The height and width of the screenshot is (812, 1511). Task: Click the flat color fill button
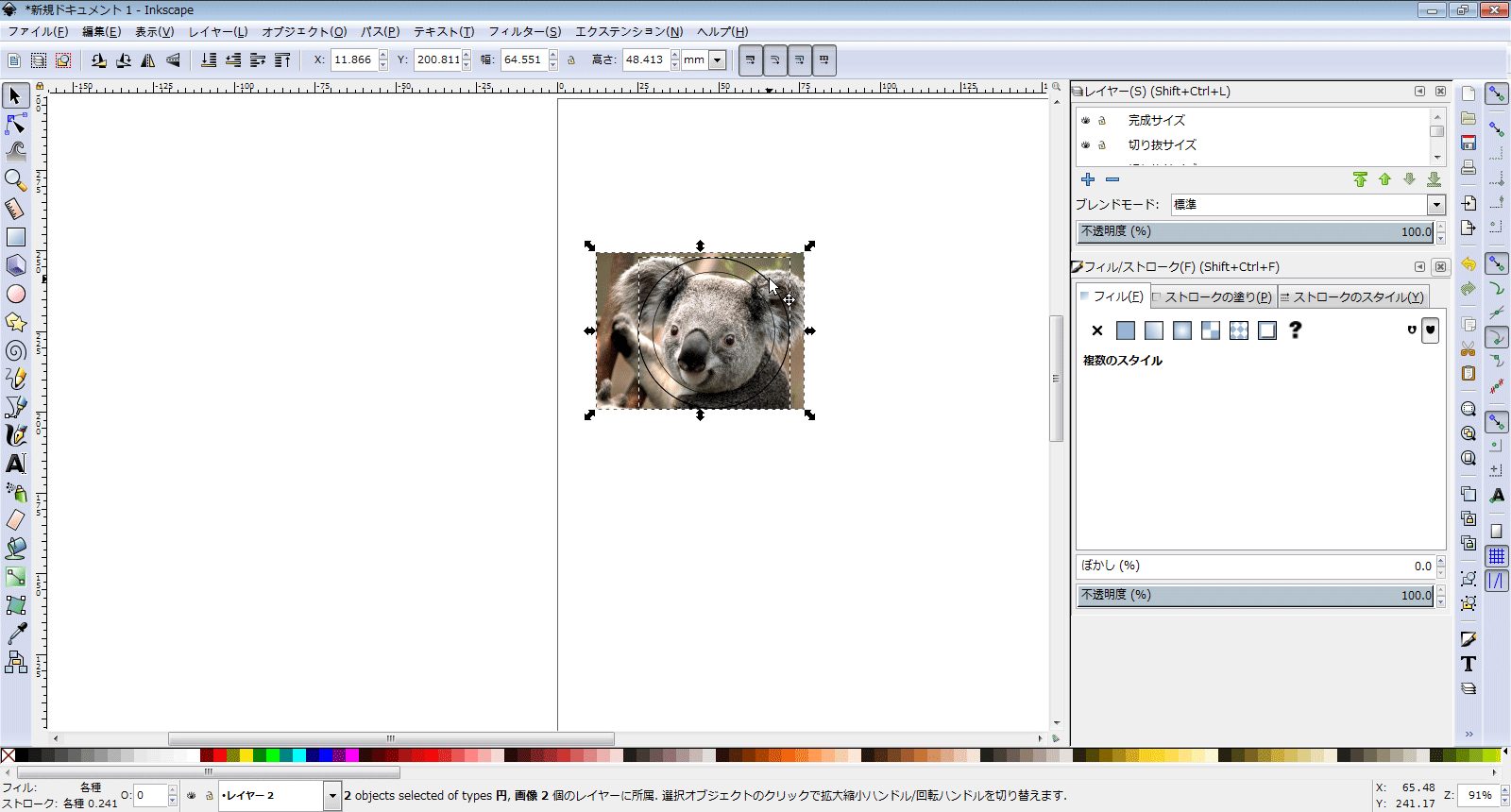click(1126, 330)
